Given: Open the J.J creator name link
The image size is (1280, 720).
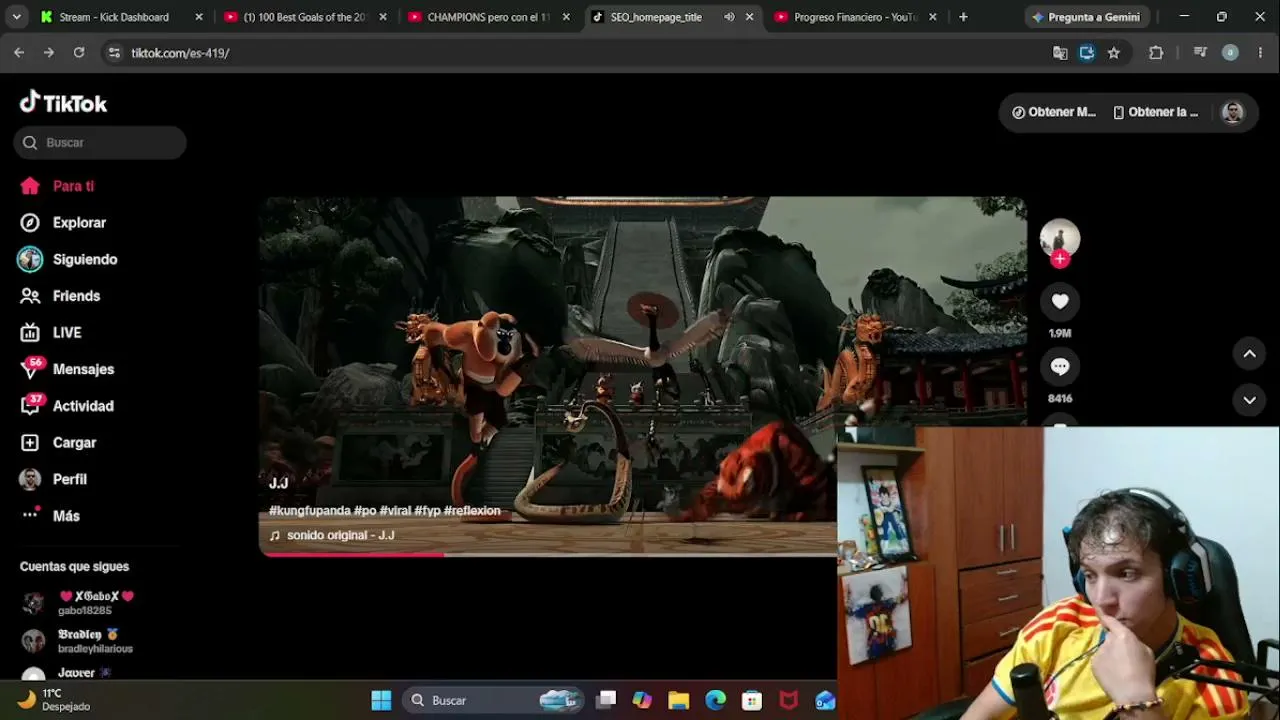Looking at the screenshot, I should (x=278, y=483).
